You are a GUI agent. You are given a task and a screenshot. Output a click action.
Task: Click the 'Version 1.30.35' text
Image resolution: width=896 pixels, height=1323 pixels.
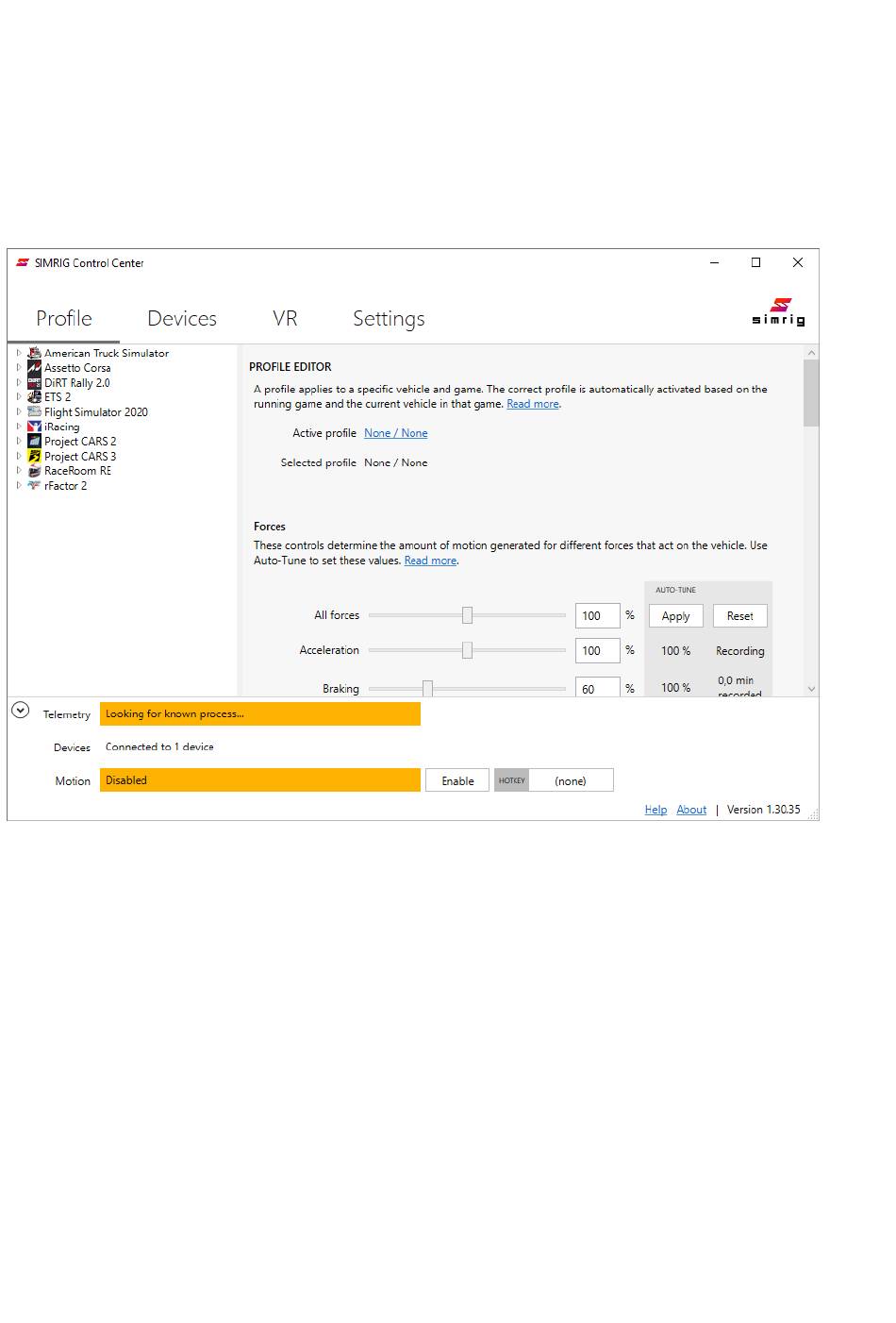(x=764, y=810)
